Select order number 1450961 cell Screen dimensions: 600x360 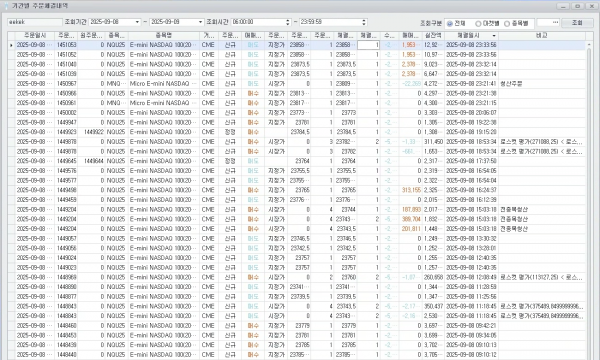point(67,103)
